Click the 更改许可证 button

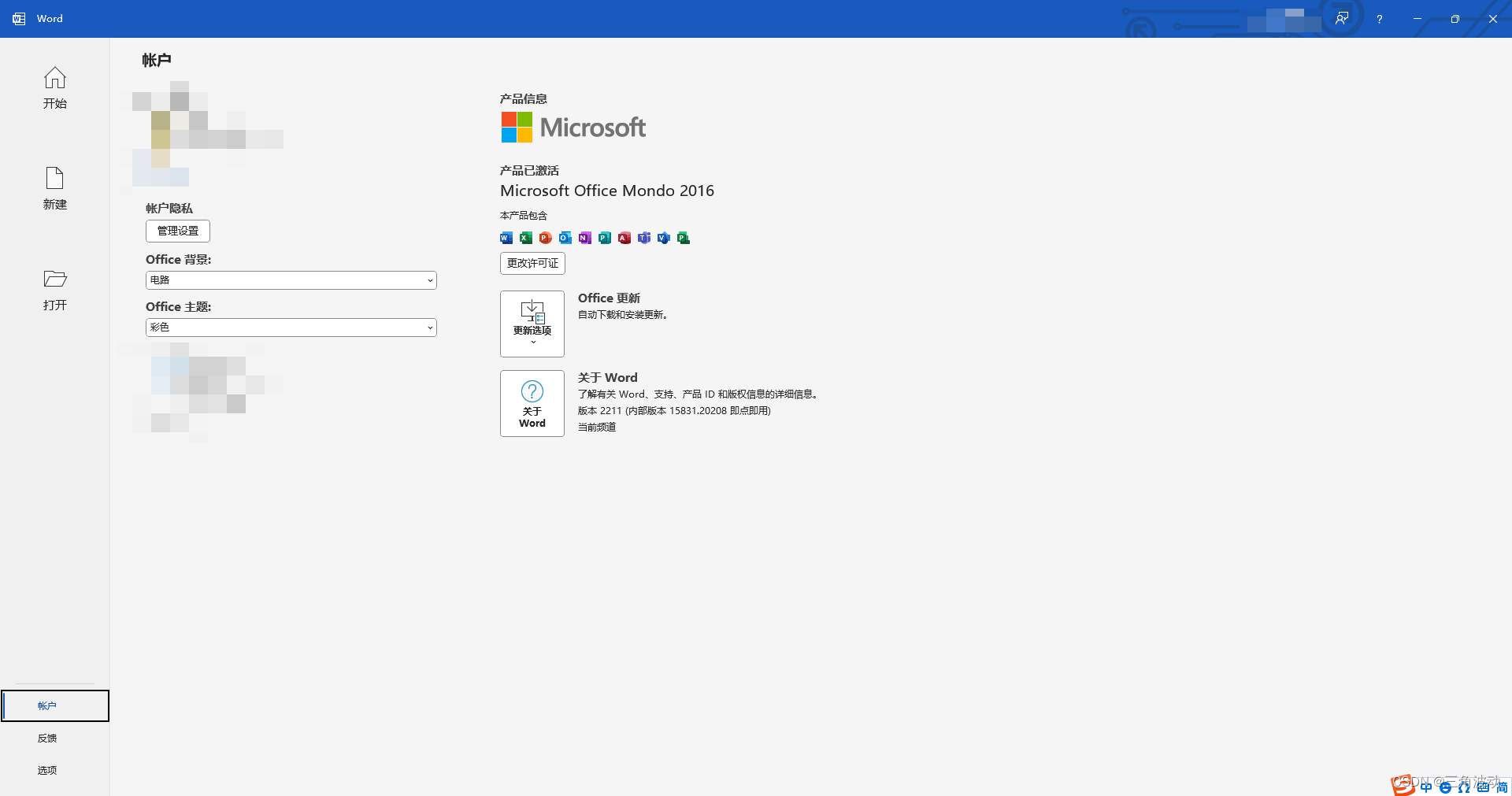pos(532,263)
